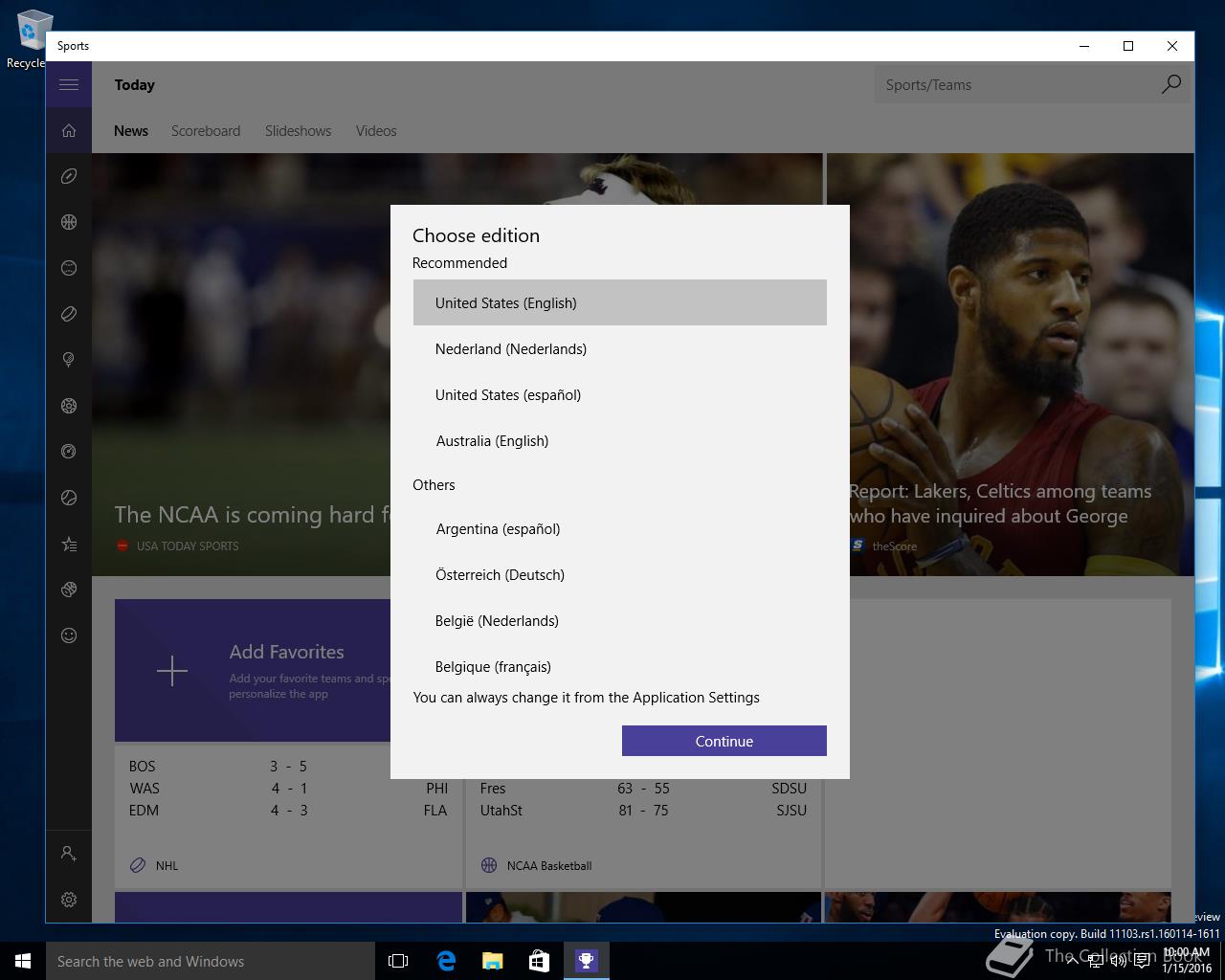Switch to the Videos tab
Image resolution: width=1225 pixels, height=980 pixels.
point(376,131)
